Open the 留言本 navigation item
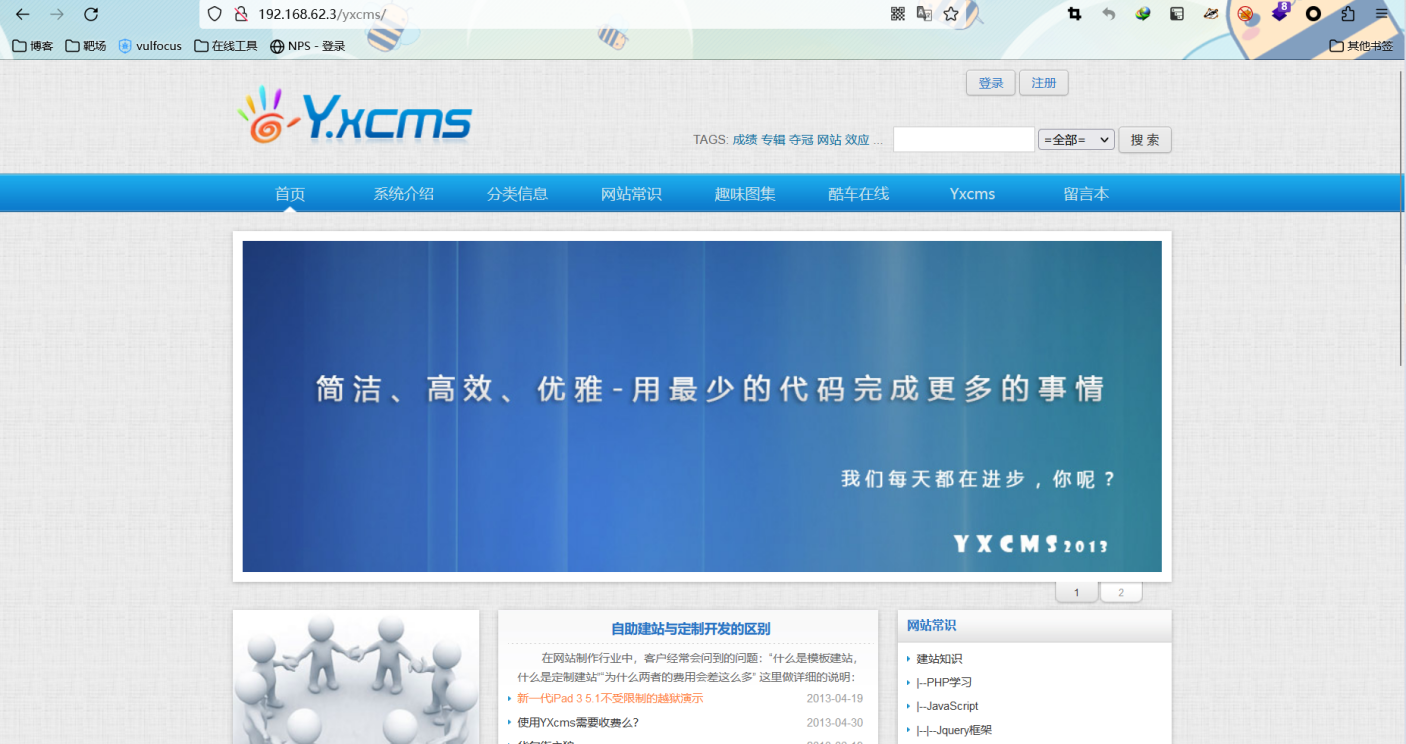The image size is (1406, 744). pos(1086,194)
